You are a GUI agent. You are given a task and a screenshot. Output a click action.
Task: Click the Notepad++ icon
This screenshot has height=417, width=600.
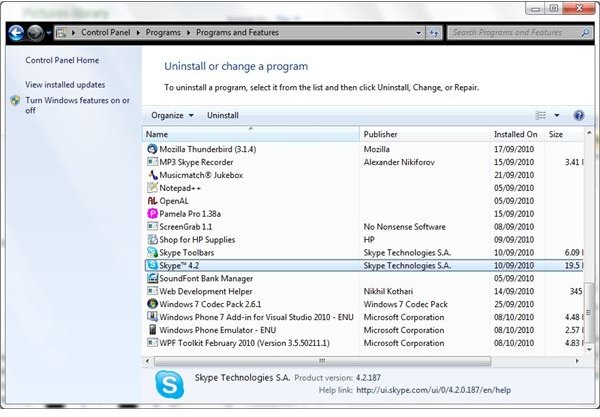(152, 187)
